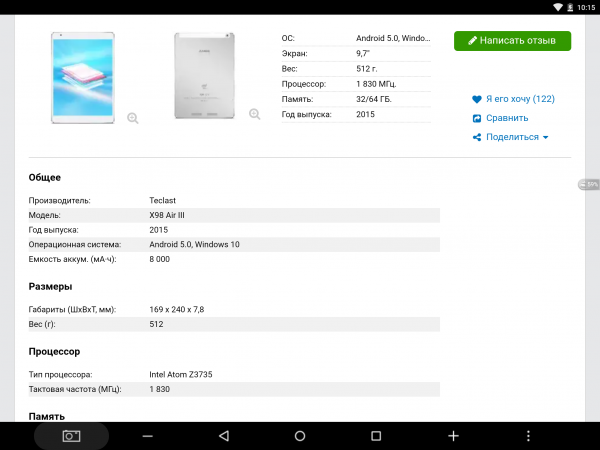Lower volume with the minus icon in the navigation bar
Image resolution: width=600 pixels, height=450 pixels.
(148, 436)
